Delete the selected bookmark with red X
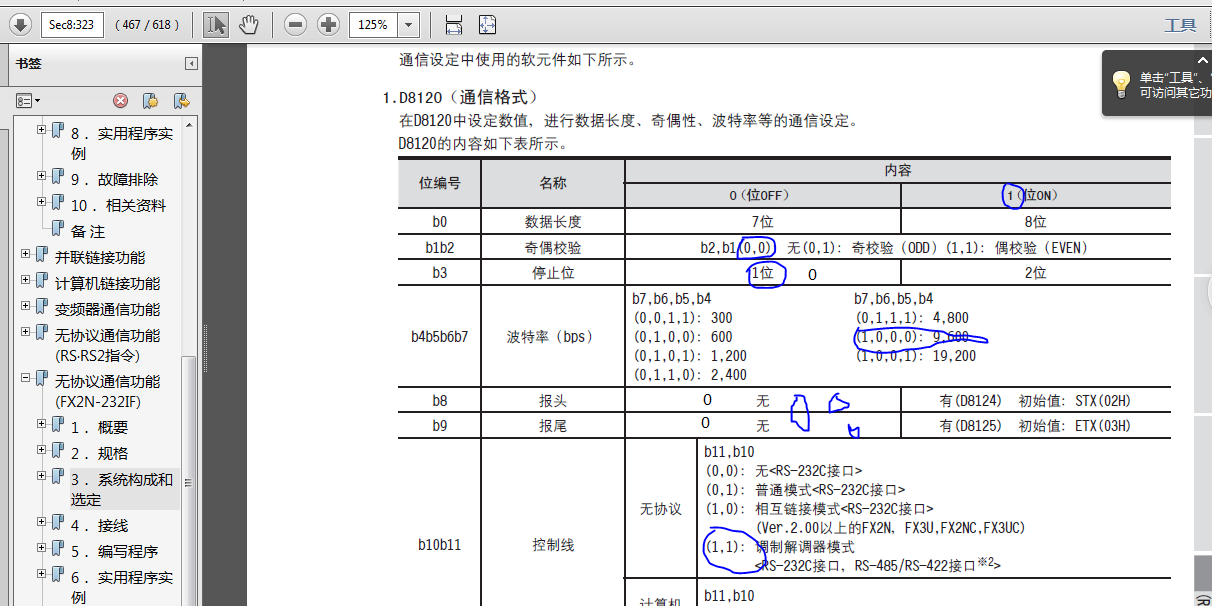Viewport: 1212px width, 606px height. [120, 100]
